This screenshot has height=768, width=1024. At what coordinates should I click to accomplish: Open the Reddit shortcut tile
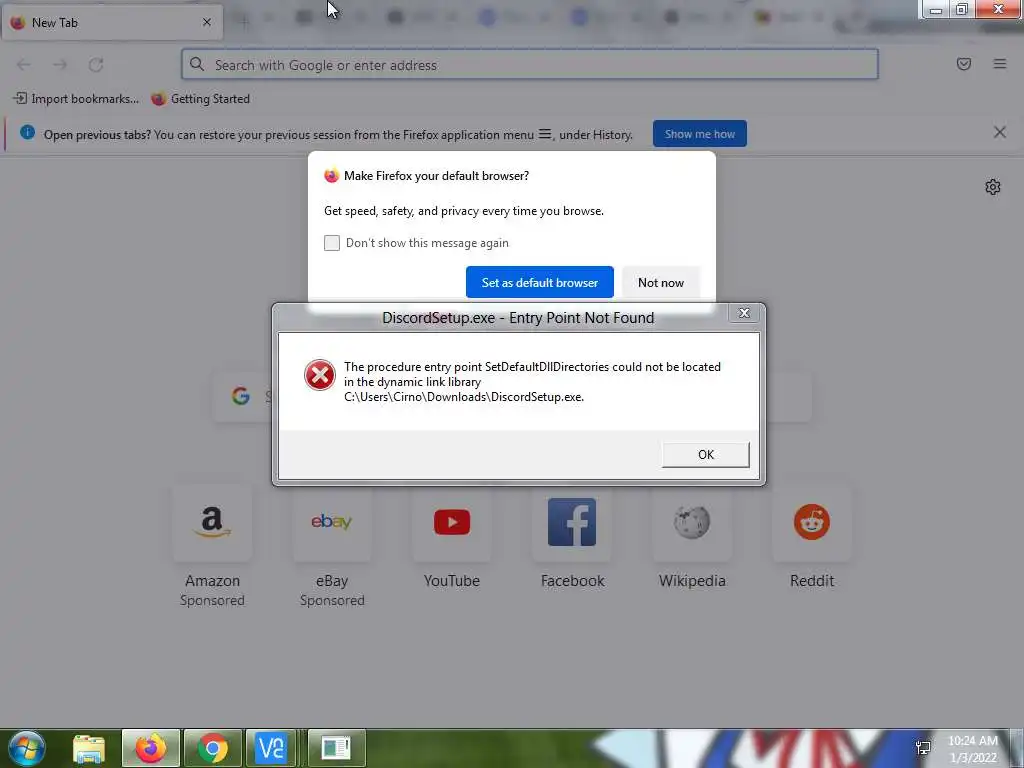(812, 522)
